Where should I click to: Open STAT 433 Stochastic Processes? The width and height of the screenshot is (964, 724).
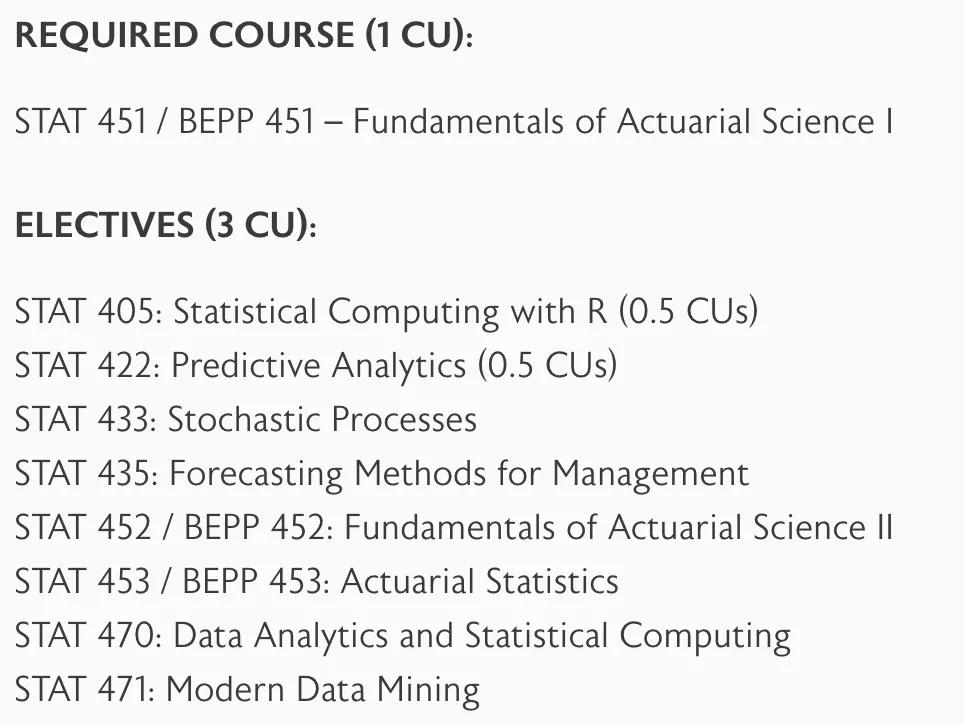click(245, 419)
